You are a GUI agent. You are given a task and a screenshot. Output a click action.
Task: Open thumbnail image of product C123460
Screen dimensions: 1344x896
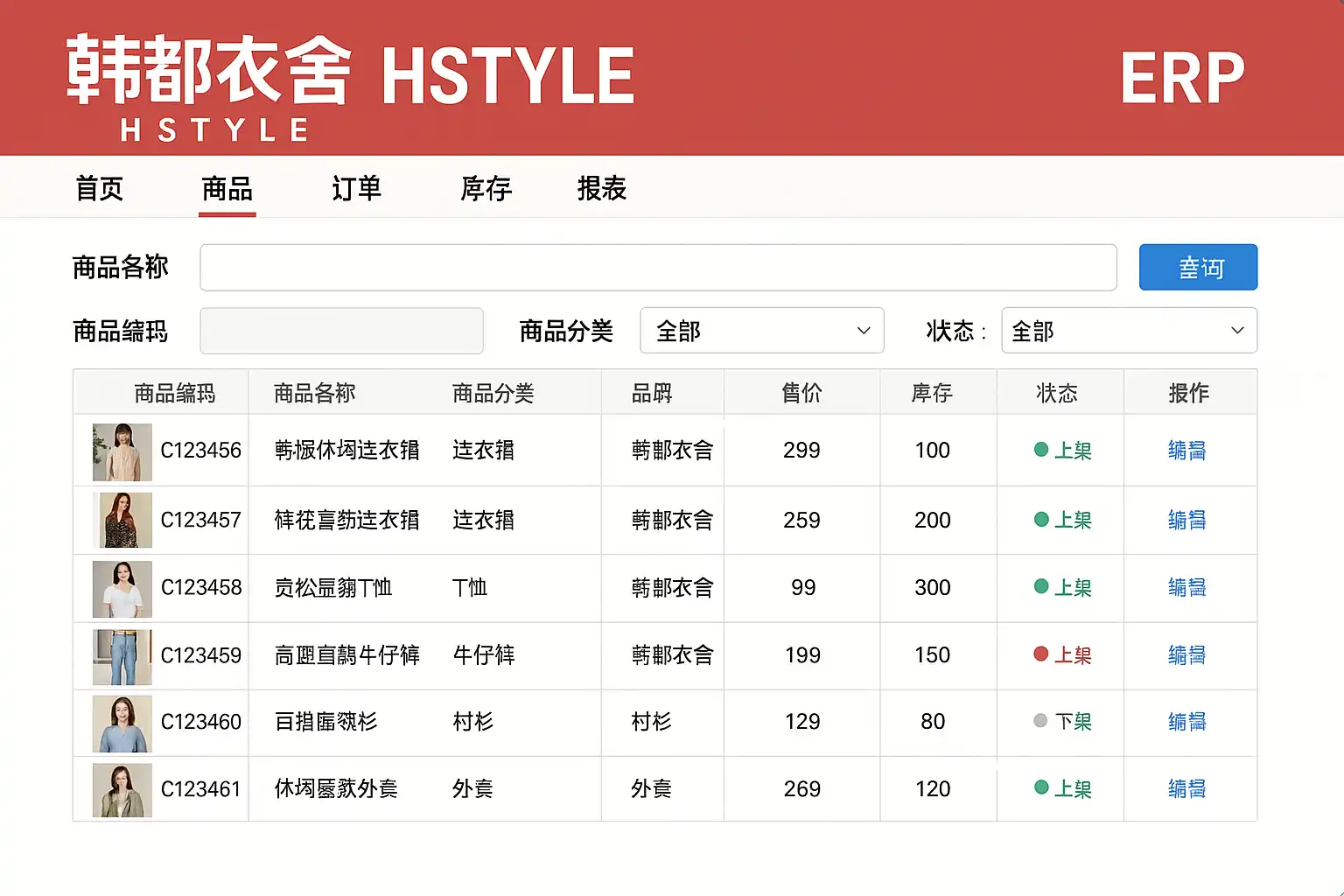click(122, 723)
